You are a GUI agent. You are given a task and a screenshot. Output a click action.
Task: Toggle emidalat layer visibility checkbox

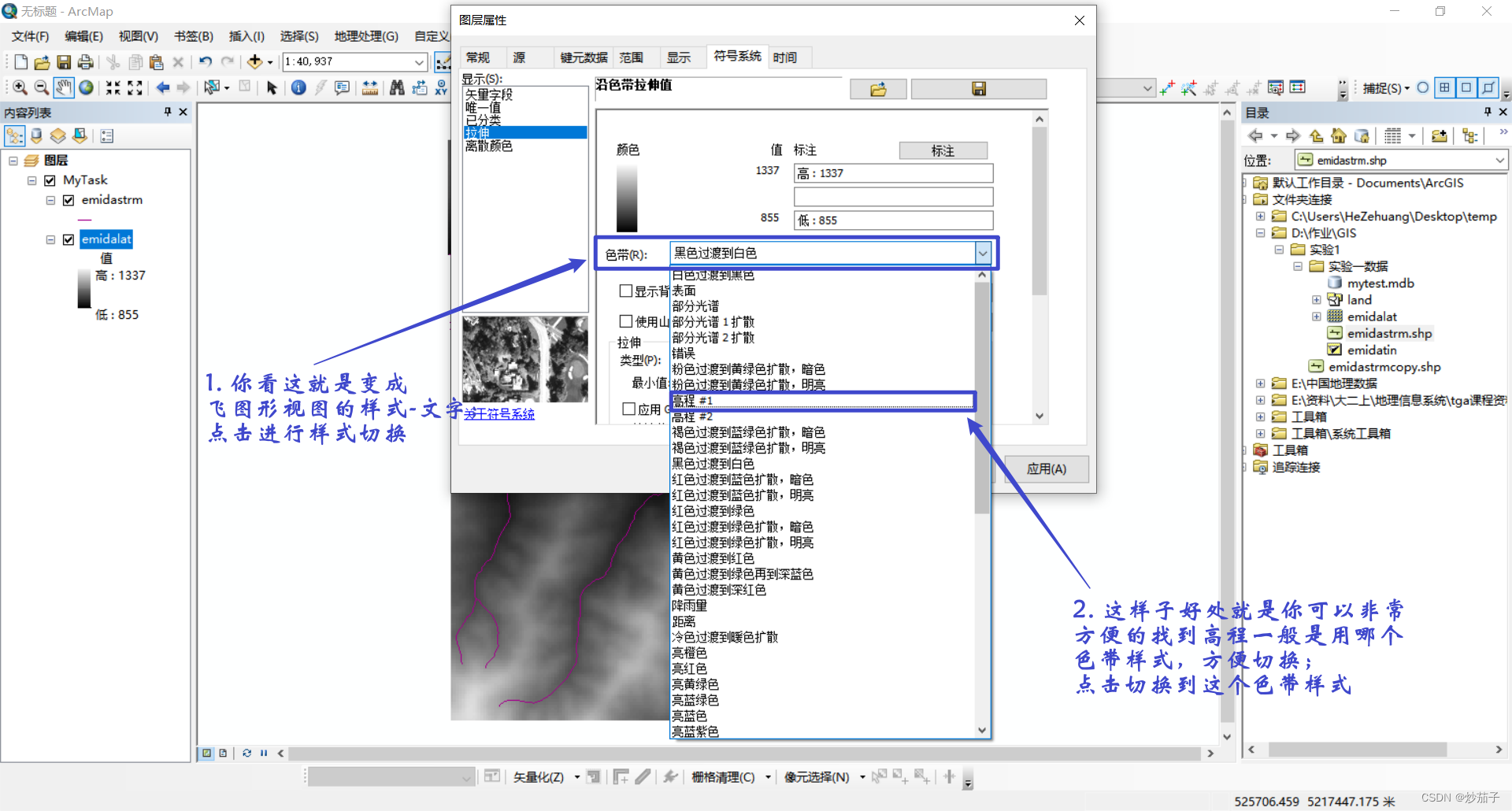[69, 239]
